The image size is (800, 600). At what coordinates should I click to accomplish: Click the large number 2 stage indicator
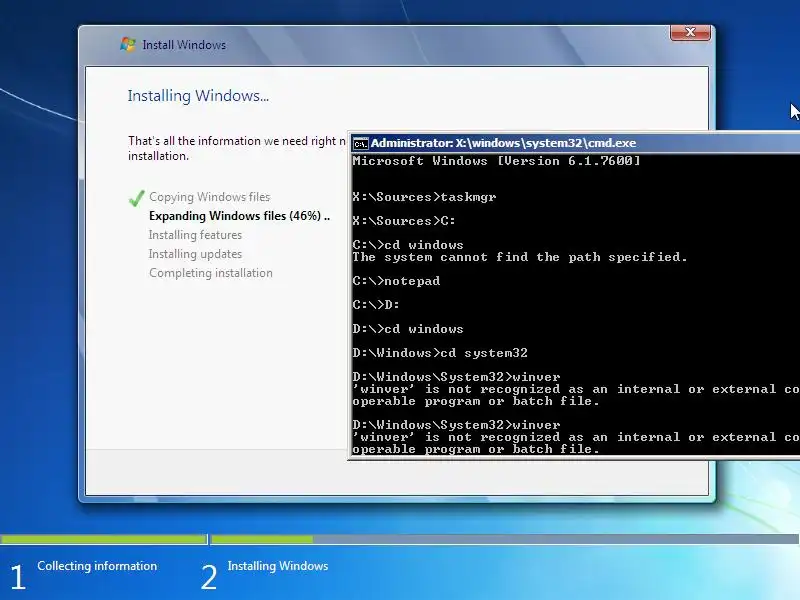[209, 578]
